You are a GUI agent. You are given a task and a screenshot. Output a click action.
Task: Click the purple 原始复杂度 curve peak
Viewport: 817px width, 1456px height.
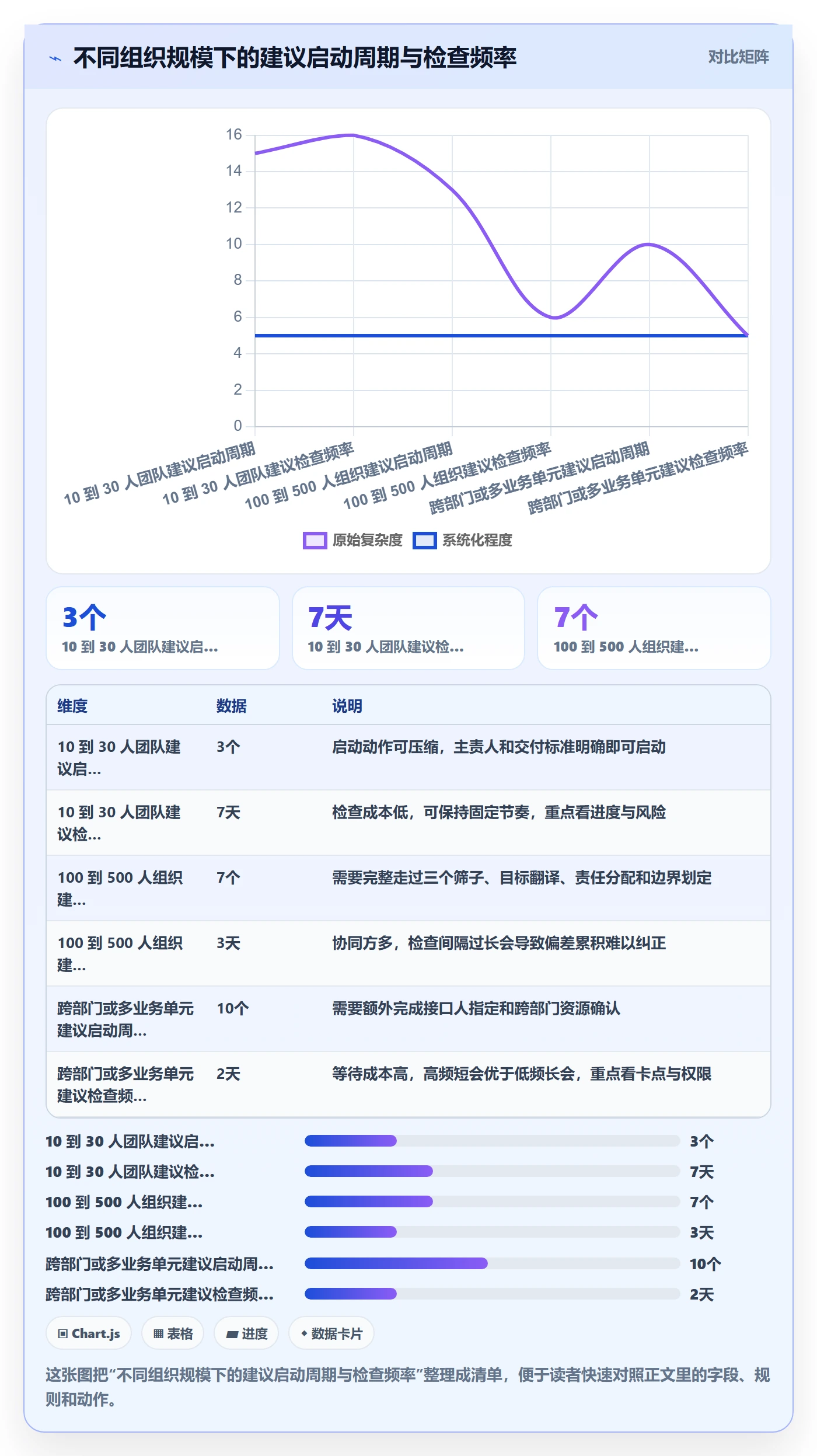[x=352, y=135]
